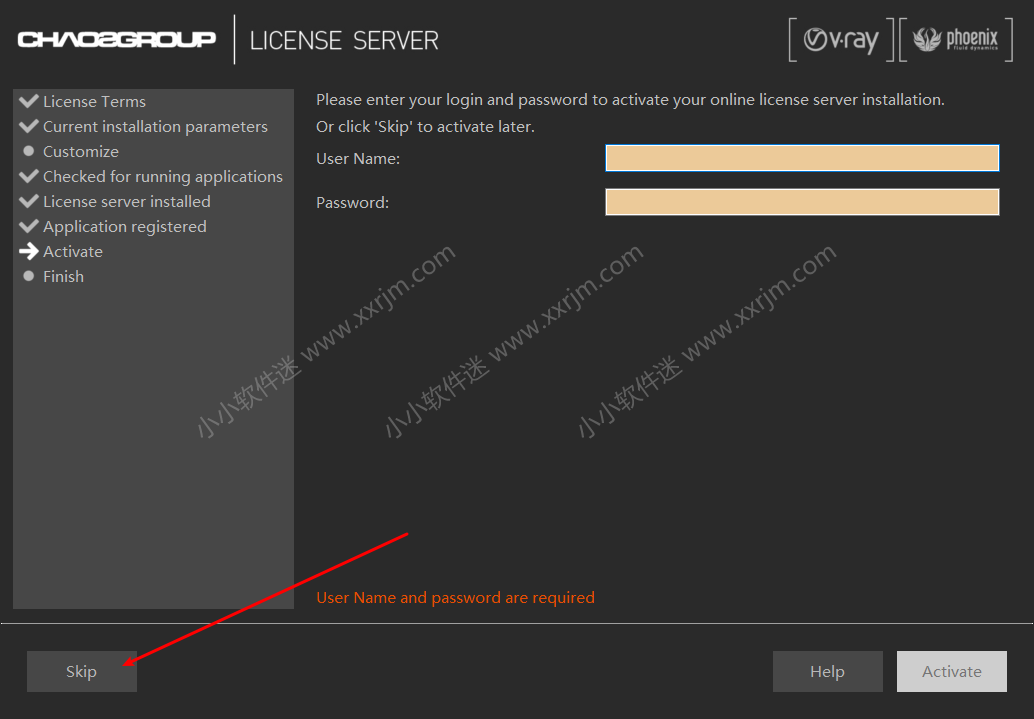Click the 'User Name:' label
Screen dimensions: 1034x719
click(358, 159)
